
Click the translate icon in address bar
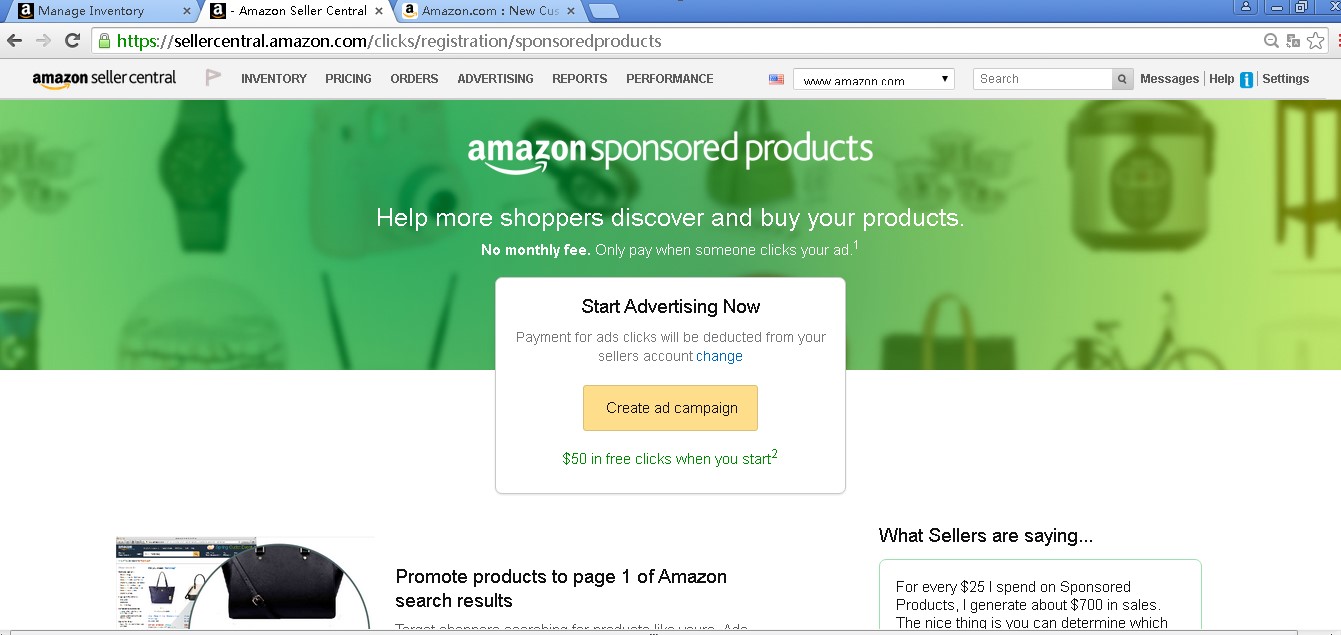coord(1293,41)
